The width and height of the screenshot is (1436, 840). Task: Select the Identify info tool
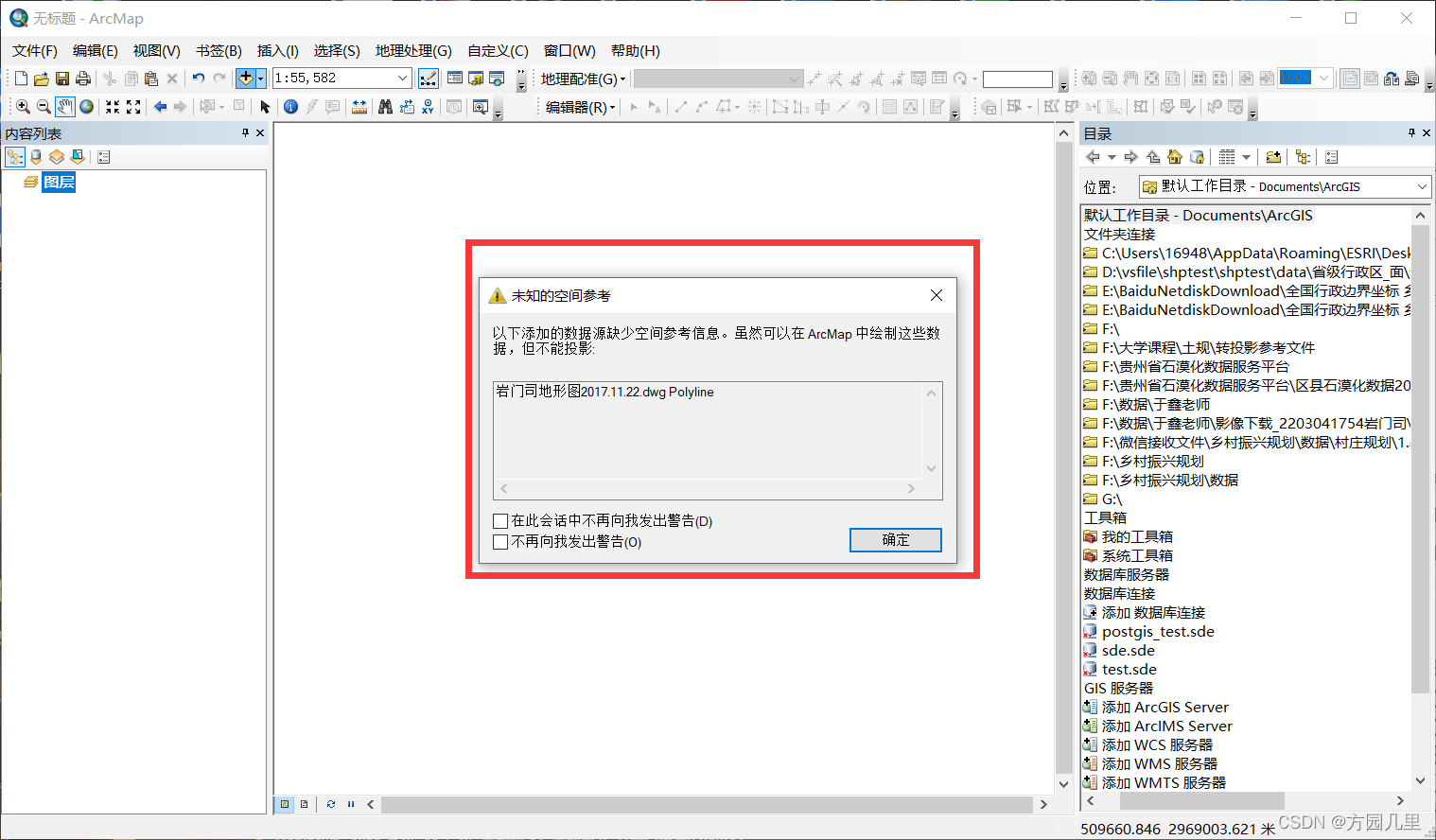[291, 107]
